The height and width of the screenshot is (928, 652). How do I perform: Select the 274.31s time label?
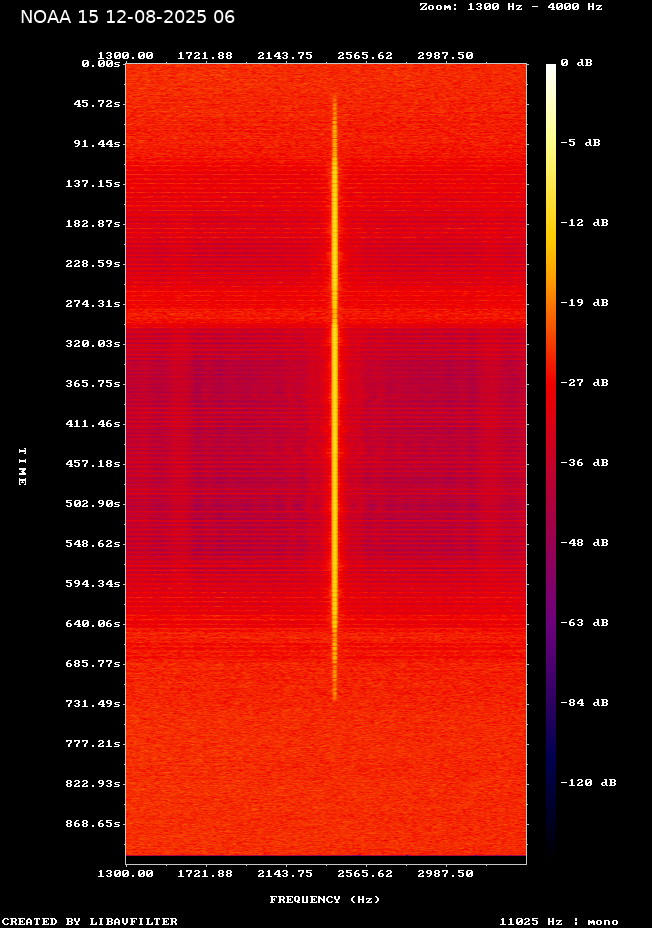(93, 304)
